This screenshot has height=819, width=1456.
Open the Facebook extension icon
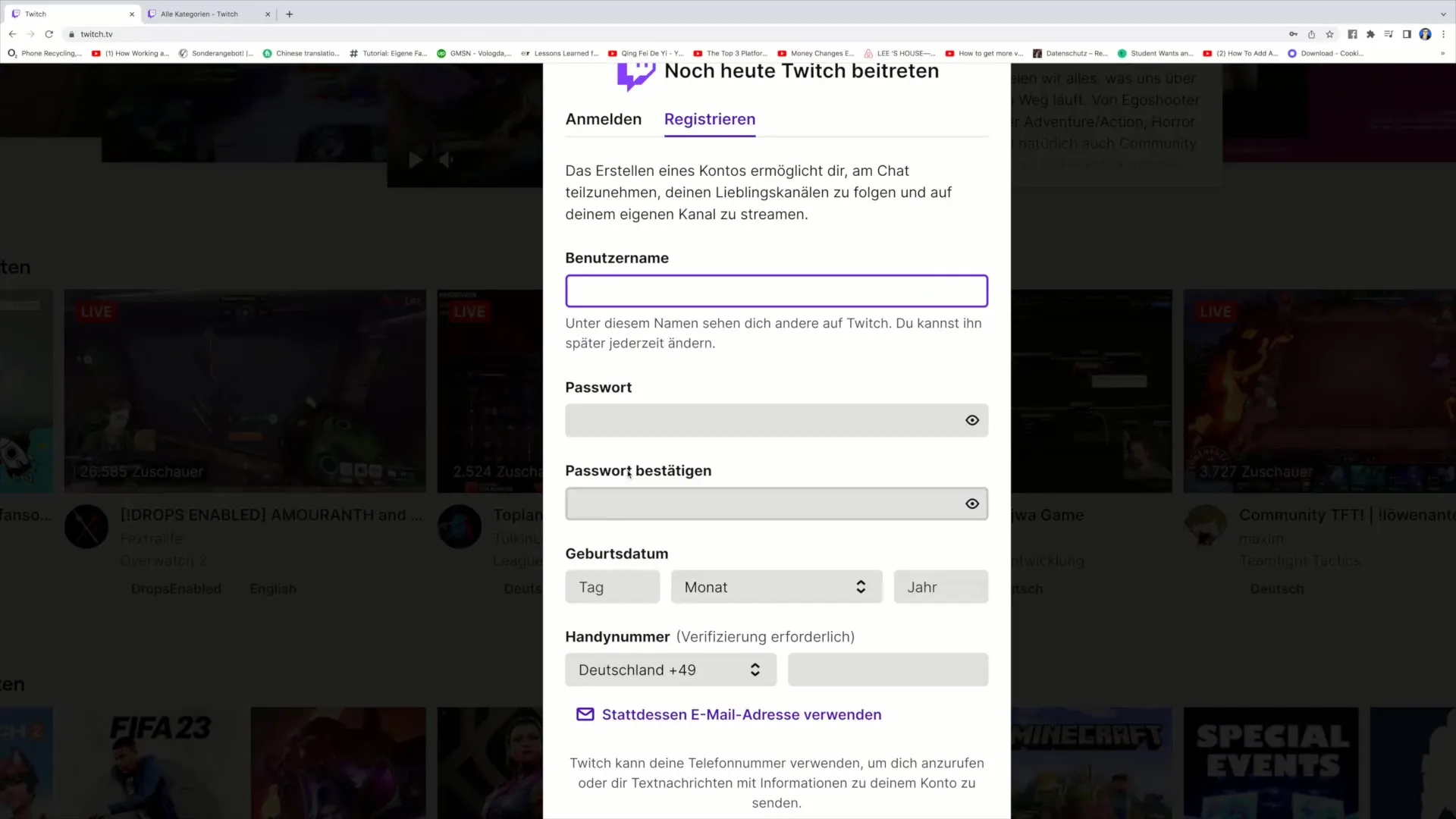(1352, 34)
